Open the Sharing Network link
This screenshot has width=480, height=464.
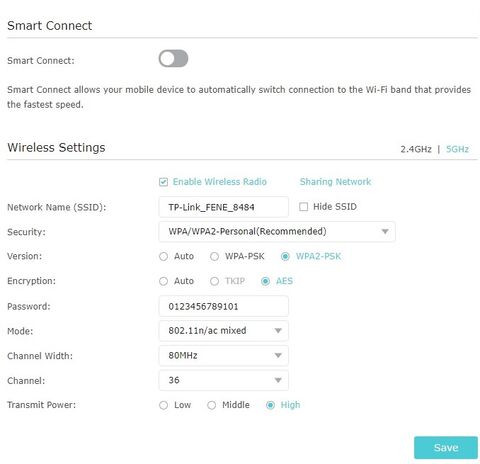(x=335, y=182)
